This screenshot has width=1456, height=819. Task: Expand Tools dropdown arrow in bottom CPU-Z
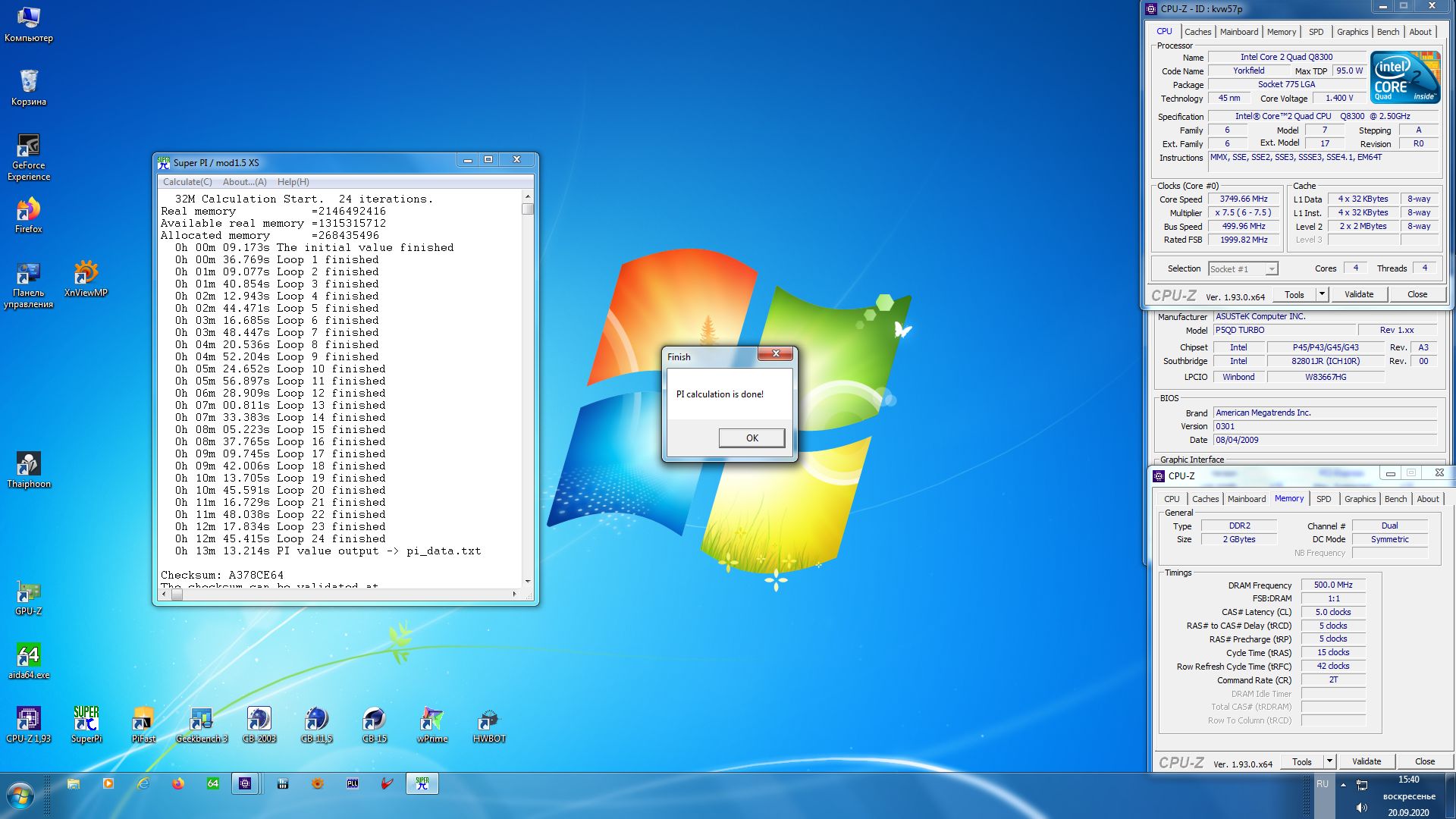(x=1329, y=761)
